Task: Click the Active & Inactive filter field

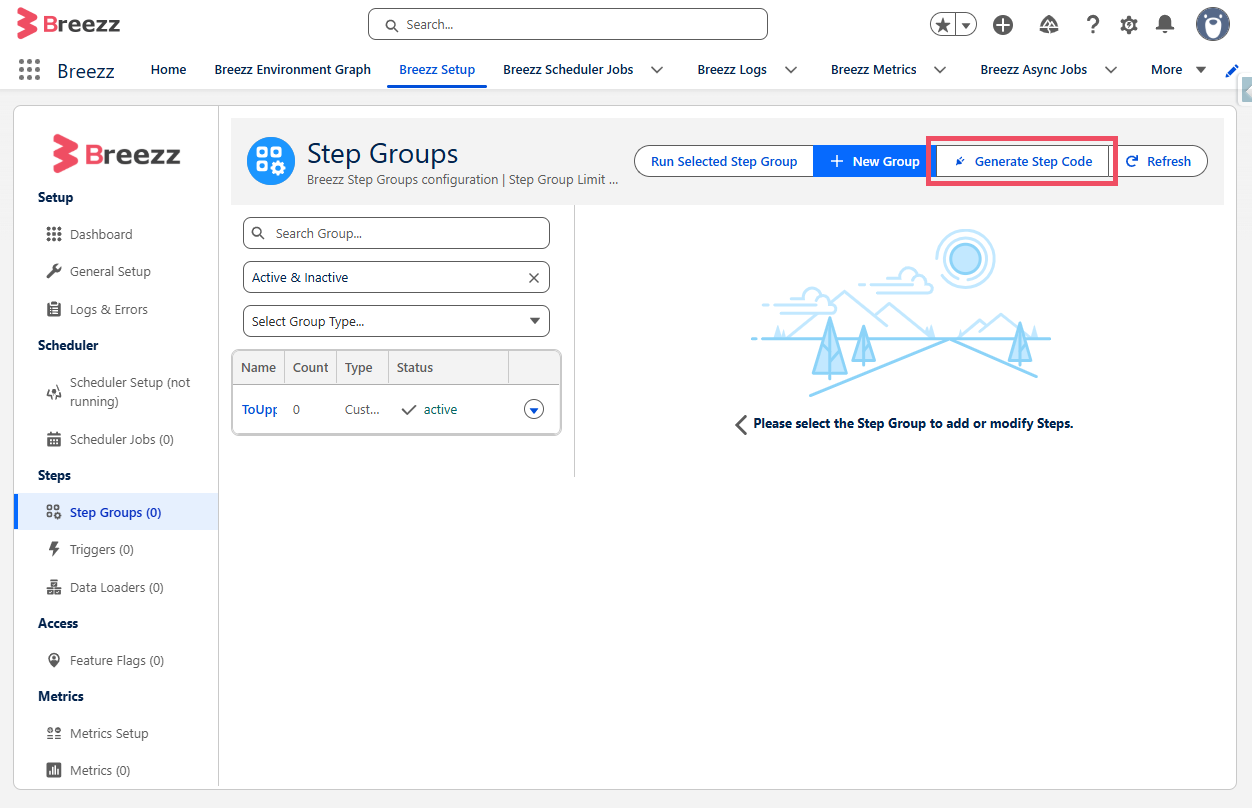Action: click(396, 277)
